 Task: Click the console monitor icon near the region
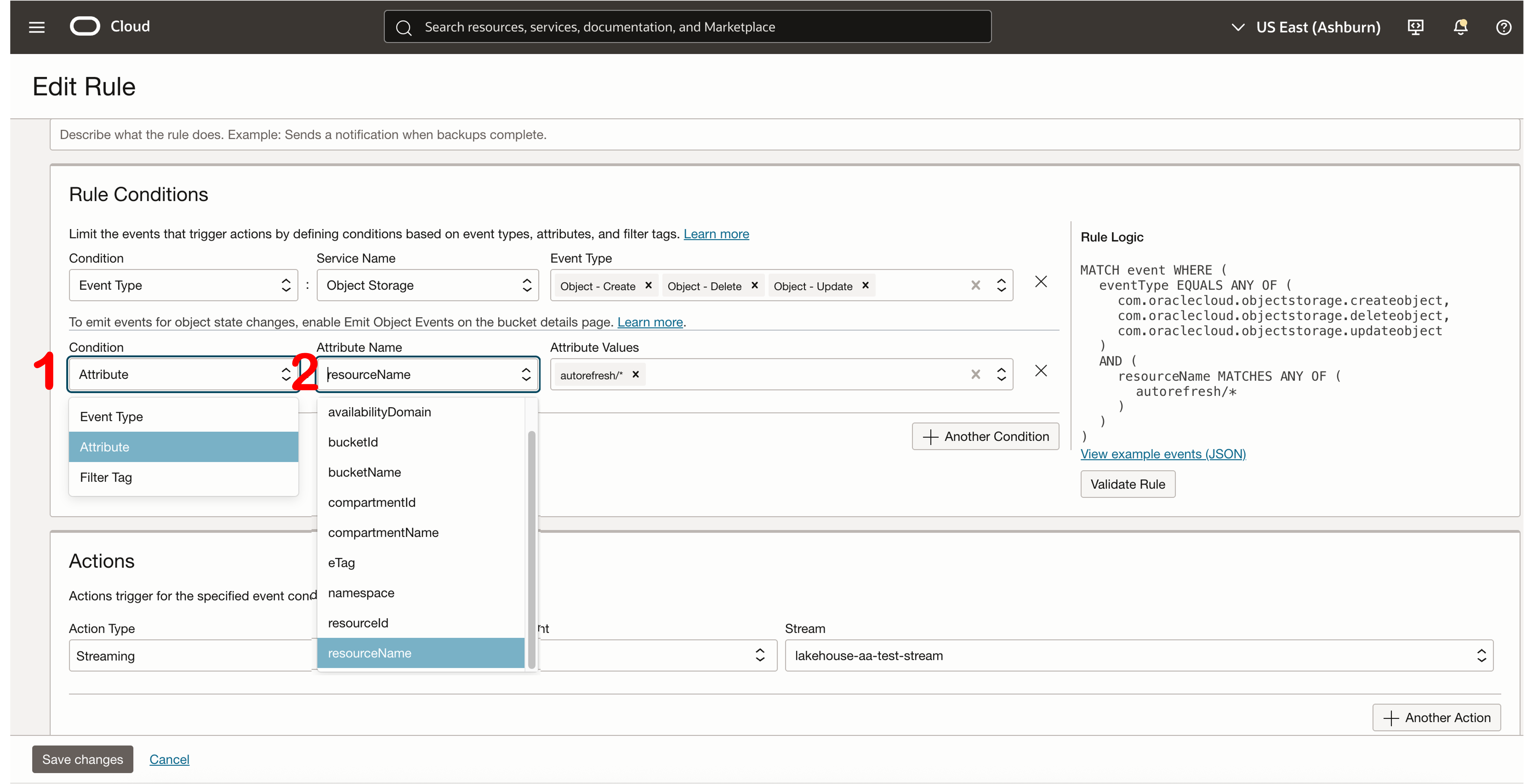pyautogui.click(x=1415, y=27)
